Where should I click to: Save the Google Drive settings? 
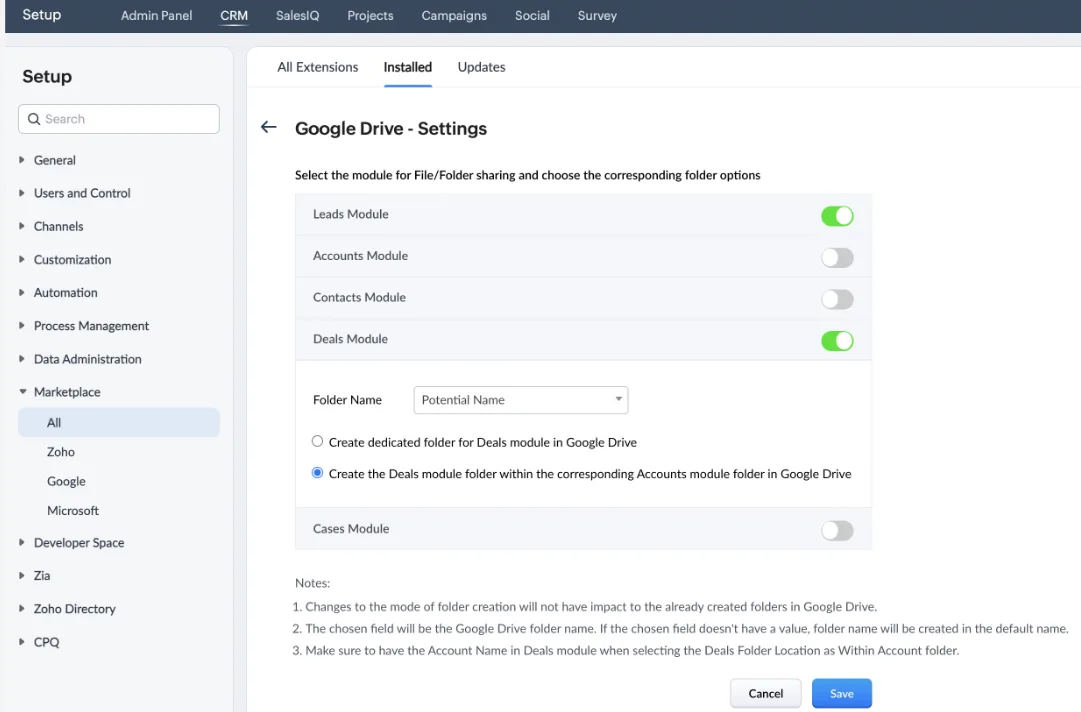point(841,693)
